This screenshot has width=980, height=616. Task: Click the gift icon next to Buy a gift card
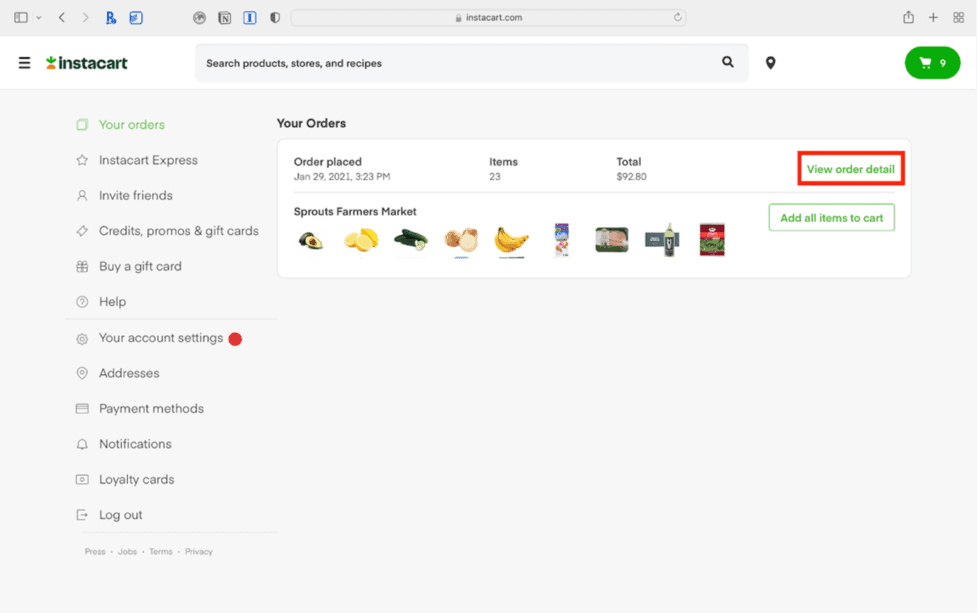pos(82,266)
